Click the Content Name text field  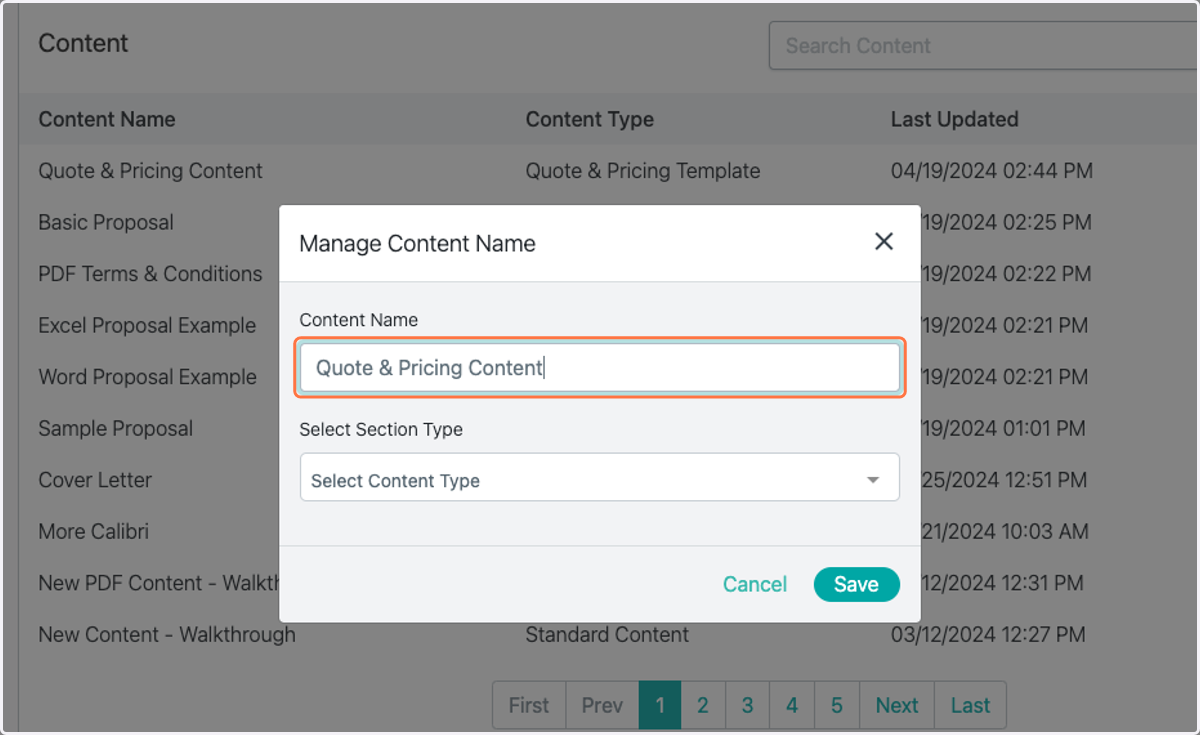[600, 368]
